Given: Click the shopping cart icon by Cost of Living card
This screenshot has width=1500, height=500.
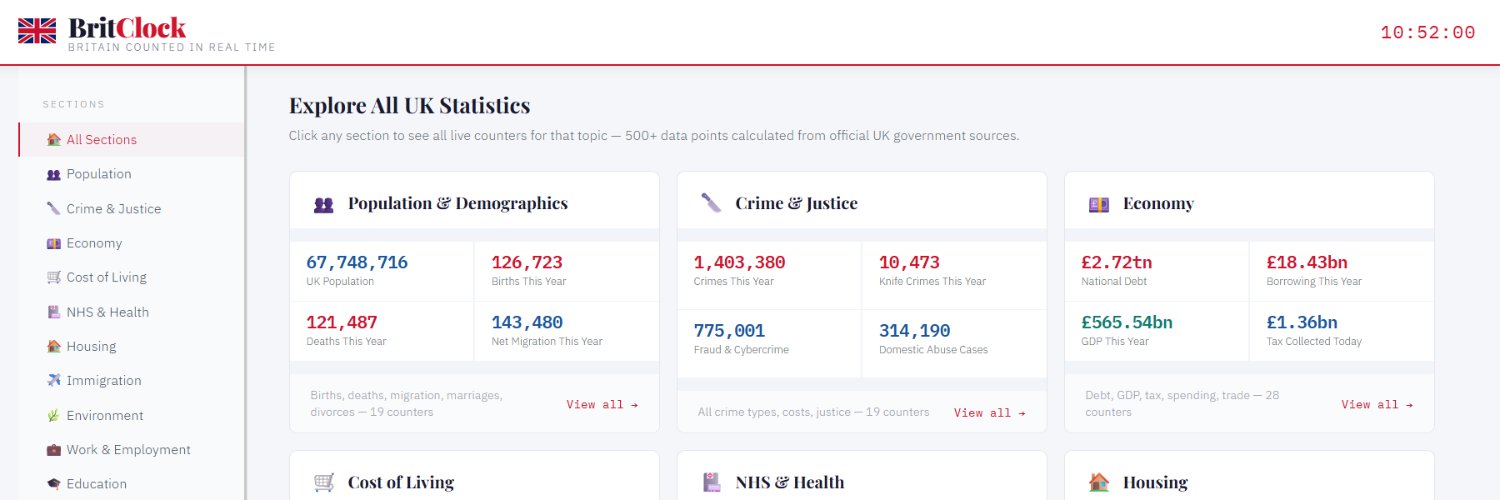Looking at the screenshot, I should [x=323, y=482].
